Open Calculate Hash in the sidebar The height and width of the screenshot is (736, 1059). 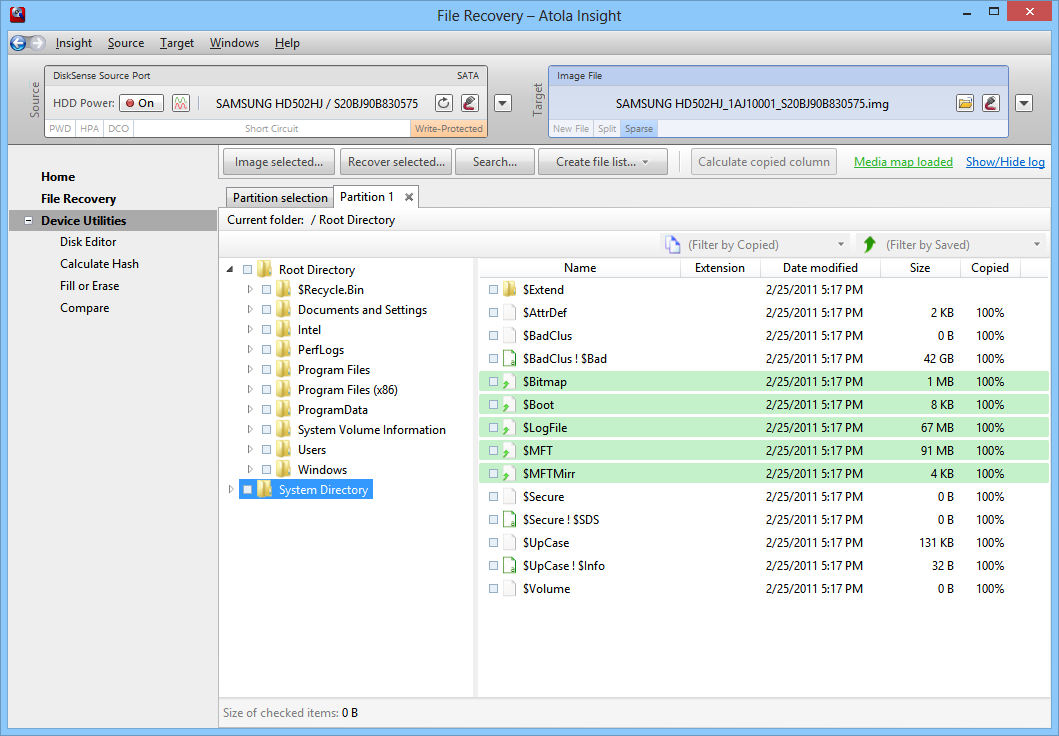(99, 264)
